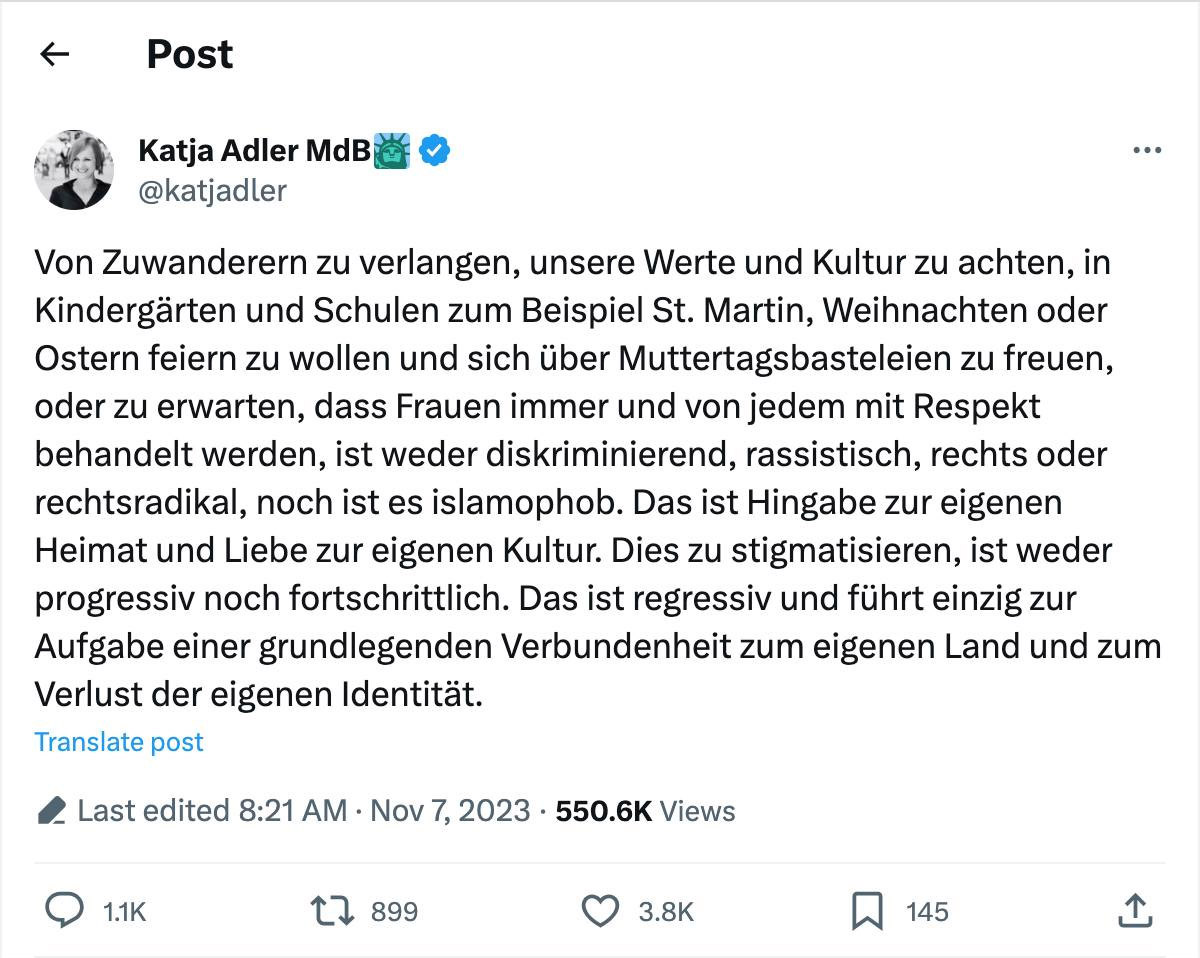Viewport: 1200px width, 958px height.
Task: Open the Katja Adler MdB display name
Action: tap(255, 151)
